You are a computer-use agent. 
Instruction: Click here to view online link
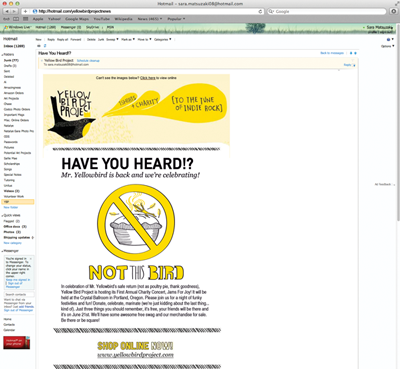click(x=148, y=78)
